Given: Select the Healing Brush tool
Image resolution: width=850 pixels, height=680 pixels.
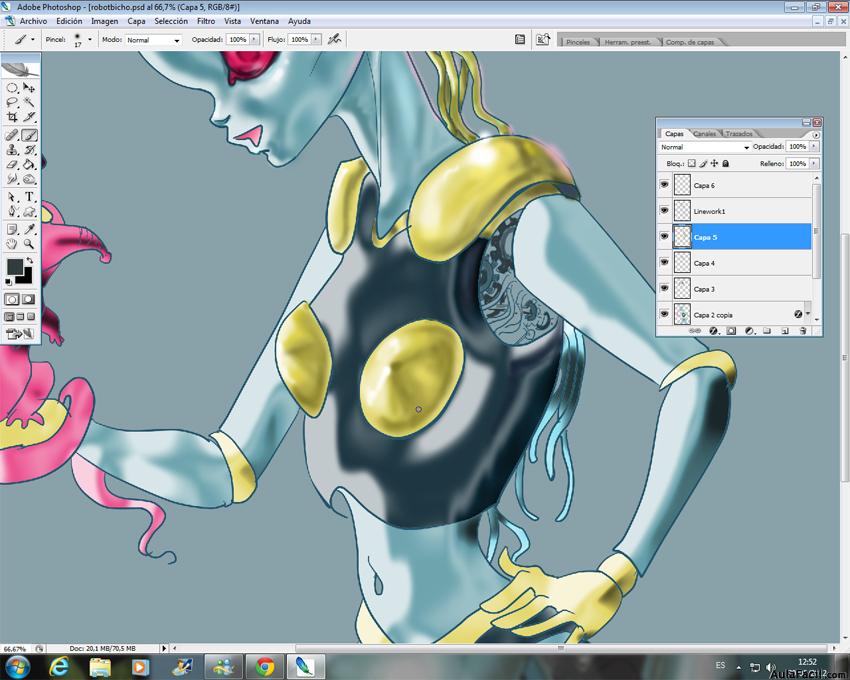Looking at the screenshot, I should coord(12,135).
